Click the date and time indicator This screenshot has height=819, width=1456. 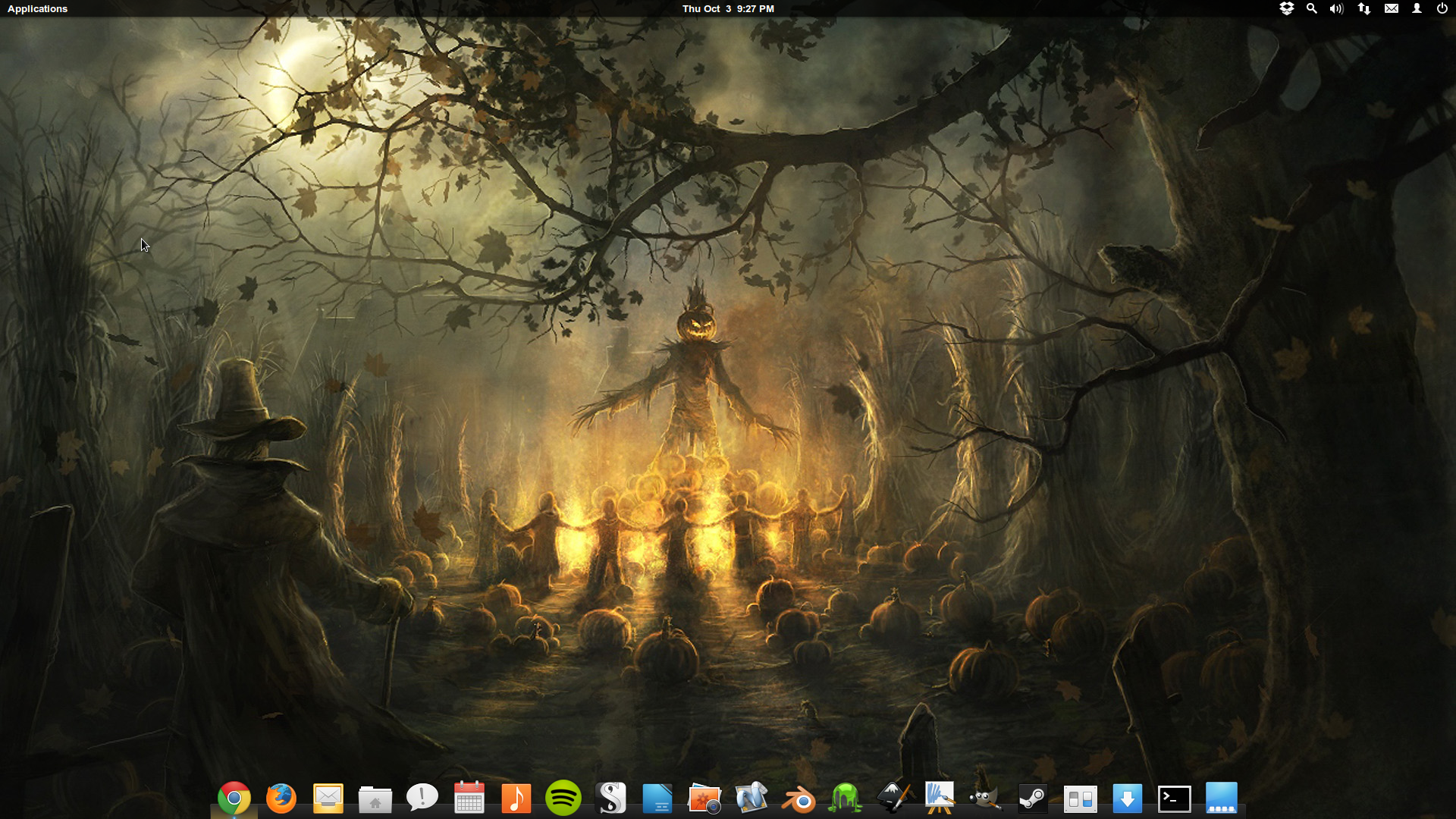pos(727,9)
